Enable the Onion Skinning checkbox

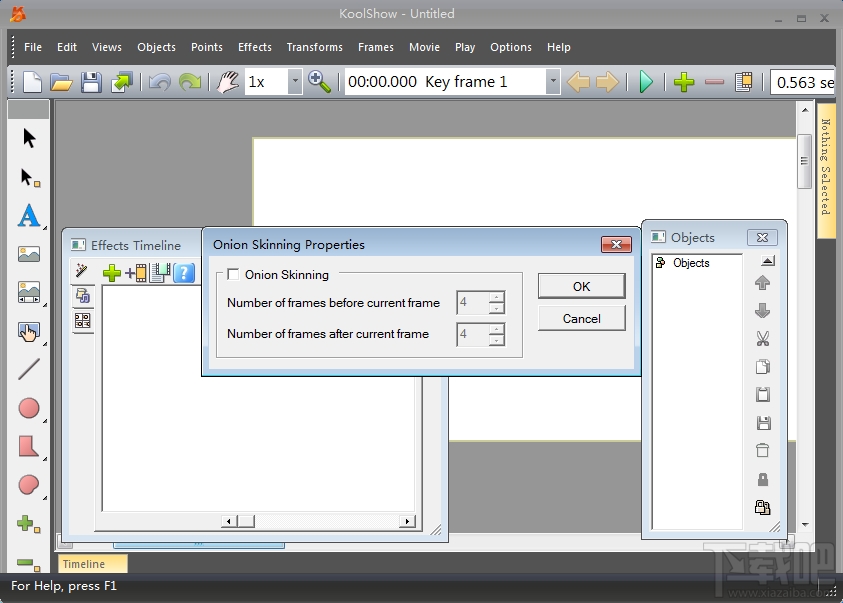pos(233,275)
